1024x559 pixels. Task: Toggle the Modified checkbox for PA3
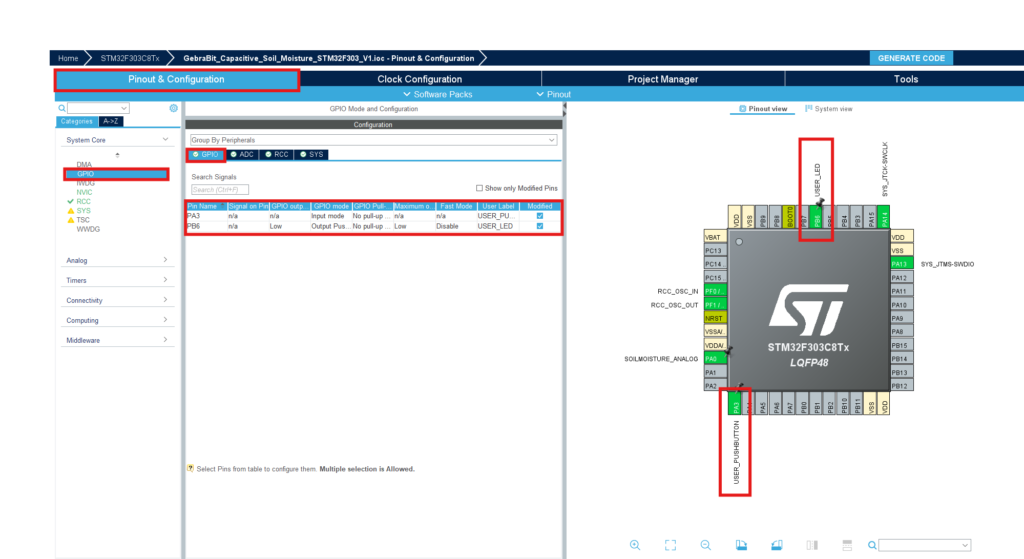539,216
